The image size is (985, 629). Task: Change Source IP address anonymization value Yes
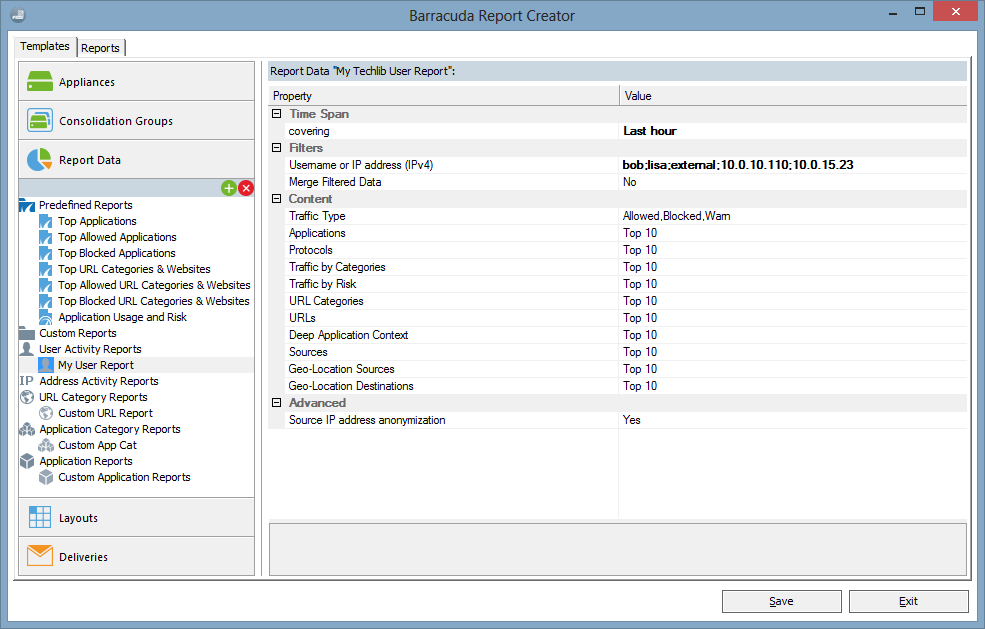(793, 420)
